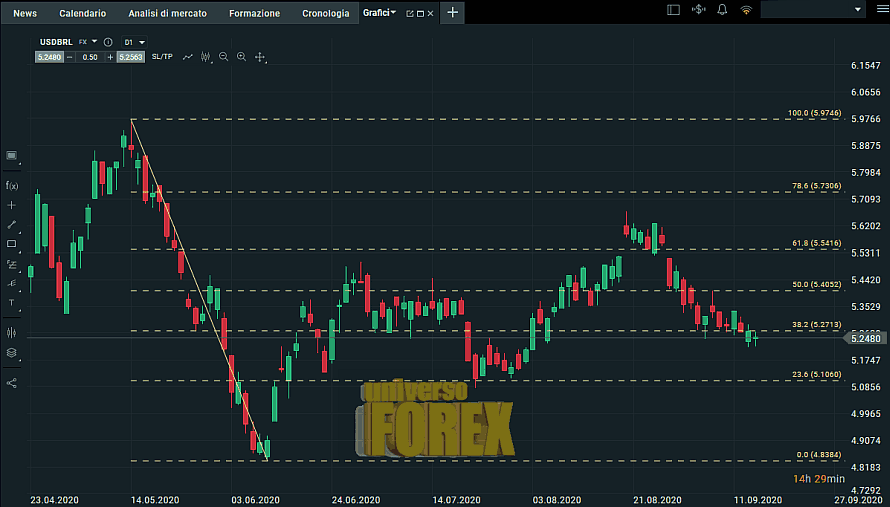This screenshot has height=507, width=890.
Task: Click the SL/TP button
Action: 162,57
